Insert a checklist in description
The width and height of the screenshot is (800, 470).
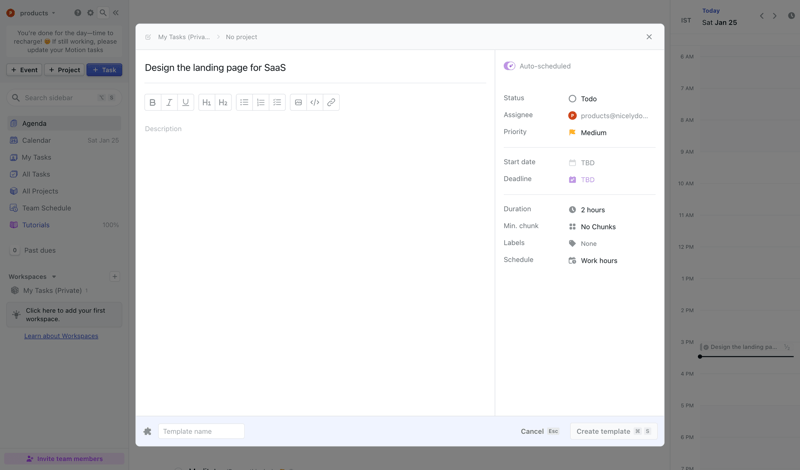tap(277, 103)
